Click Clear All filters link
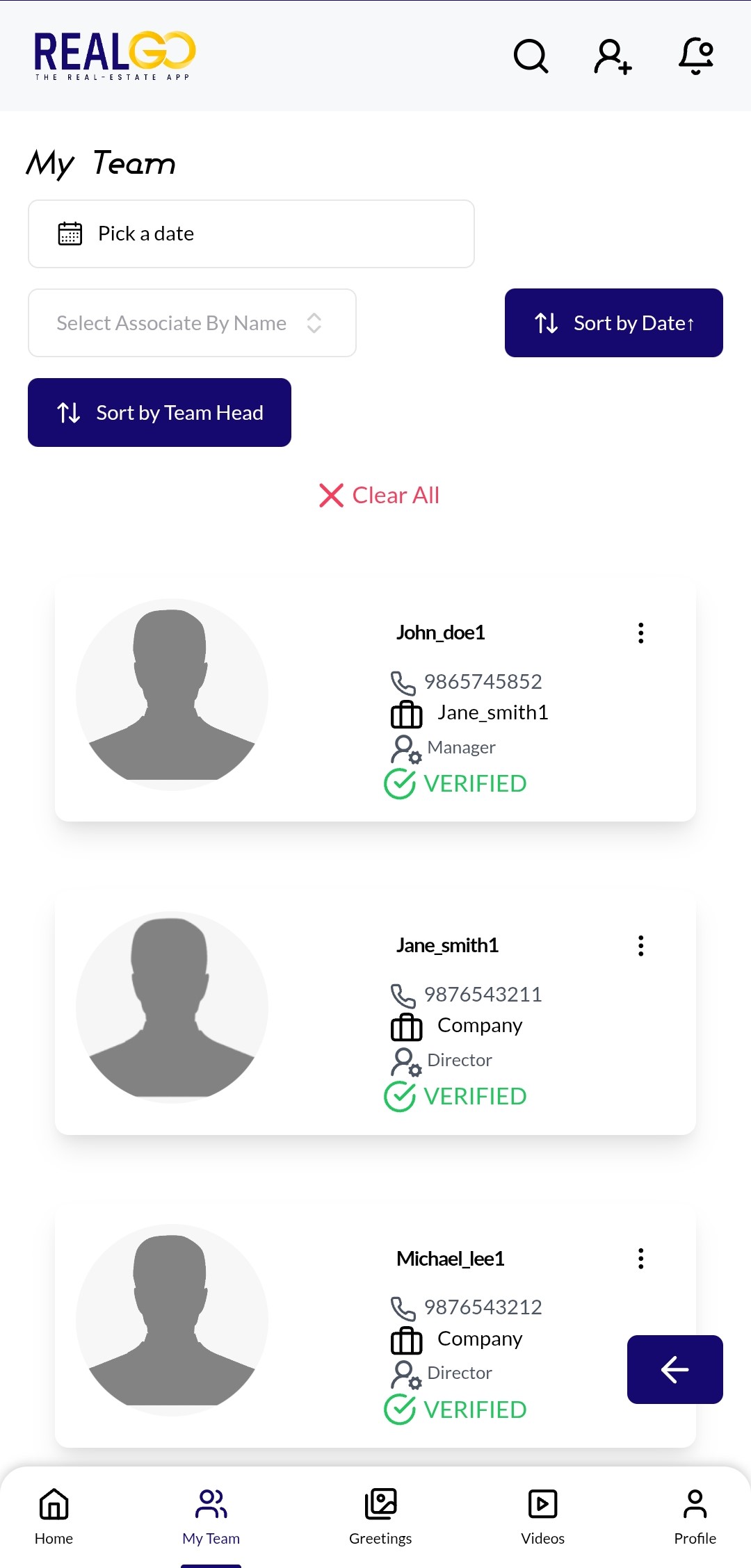 (379, 496)
